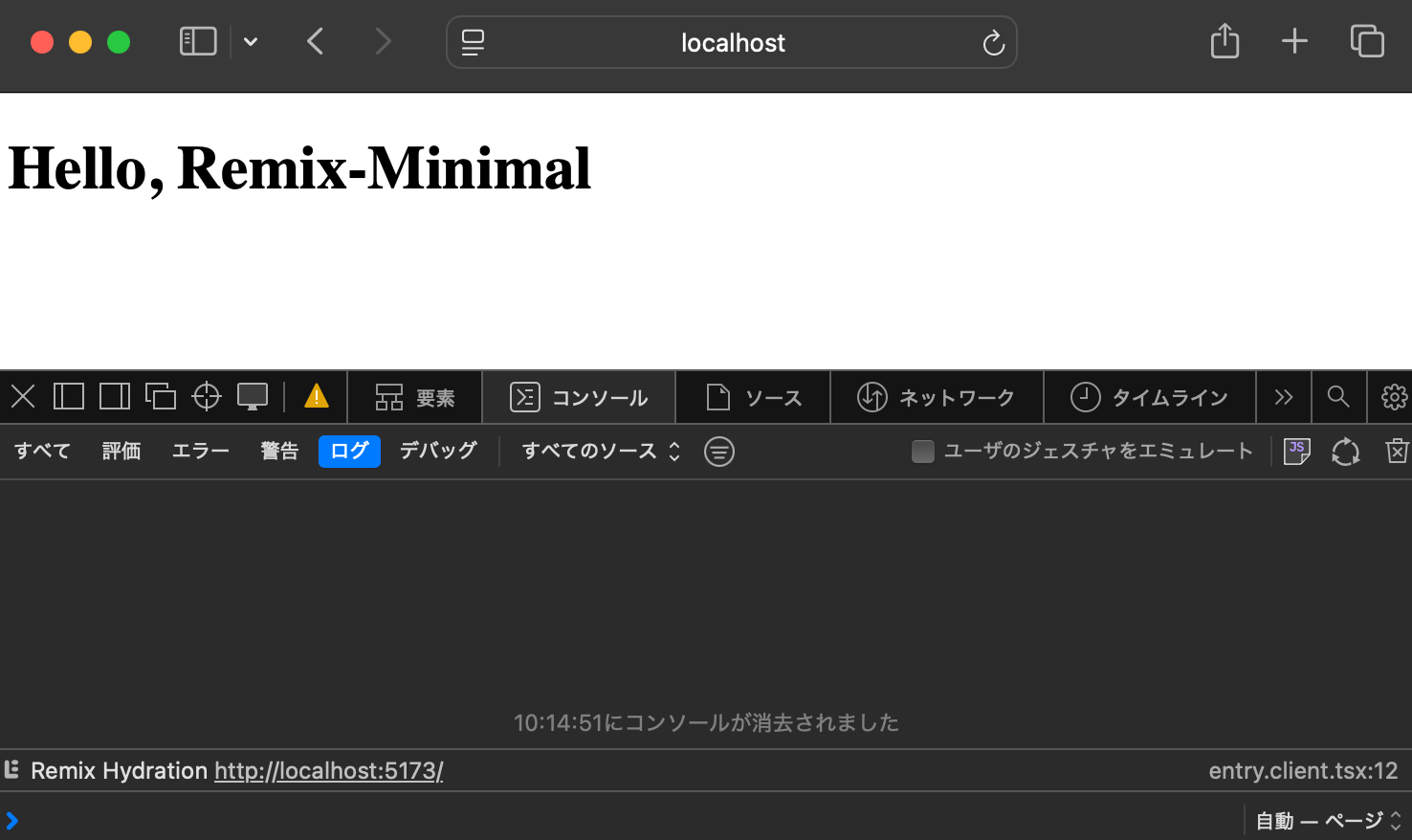
Task: Open the page reader menu icon
Action: [x=473, y=42]
